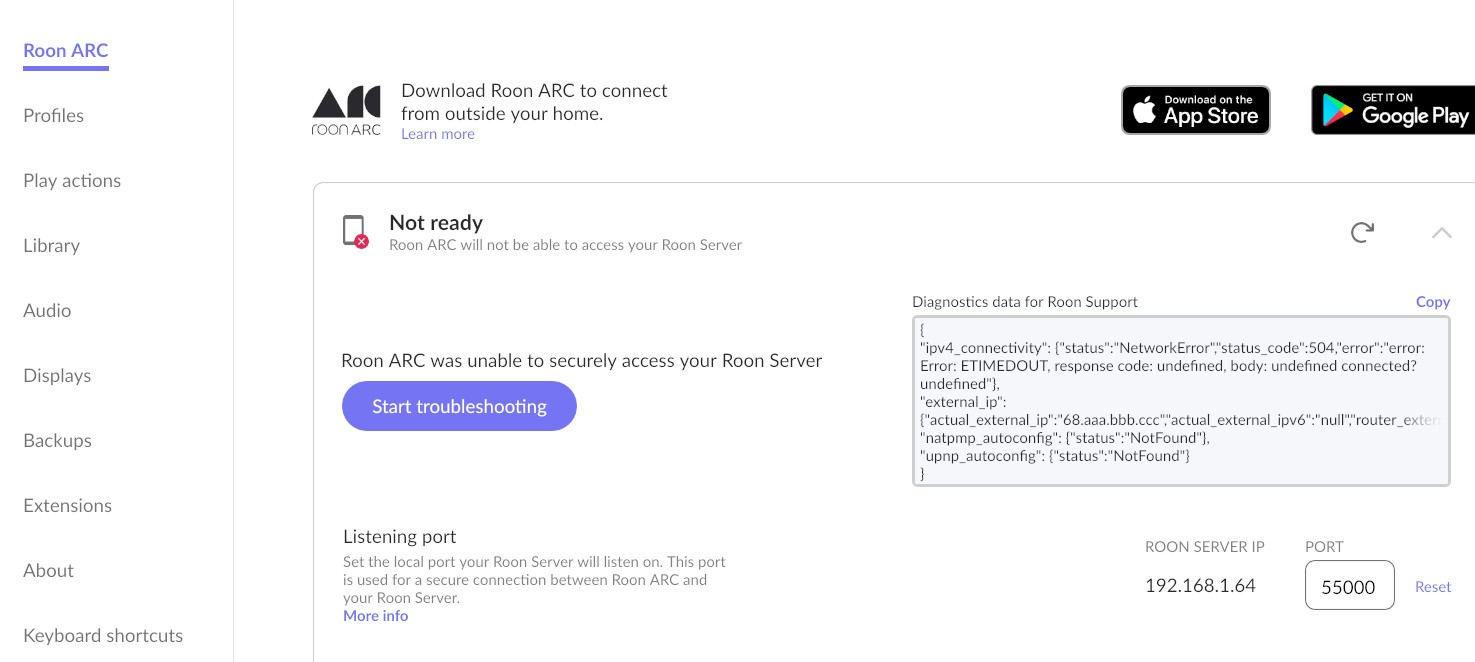Refresh the connectivity status check
Image resolution: width=1475 pixels, height=662 pixels.
coord(1362,232)
